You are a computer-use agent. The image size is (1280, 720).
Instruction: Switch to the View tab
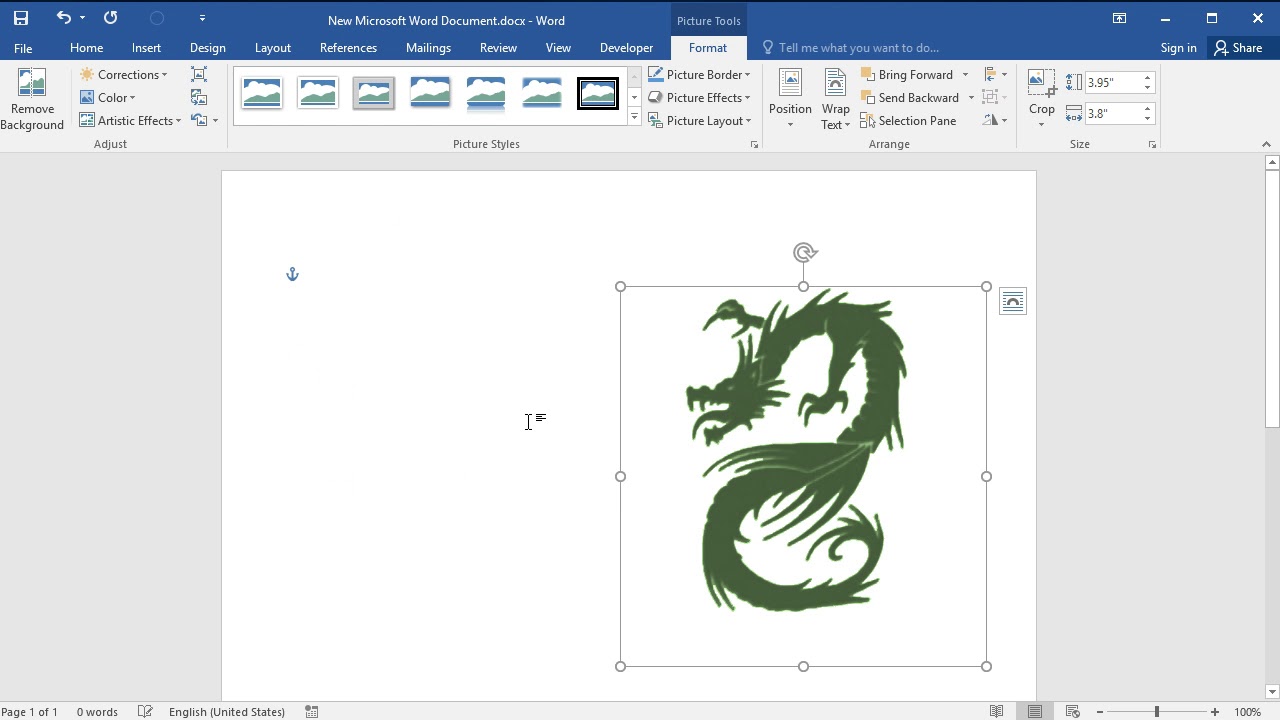(558, 48)
